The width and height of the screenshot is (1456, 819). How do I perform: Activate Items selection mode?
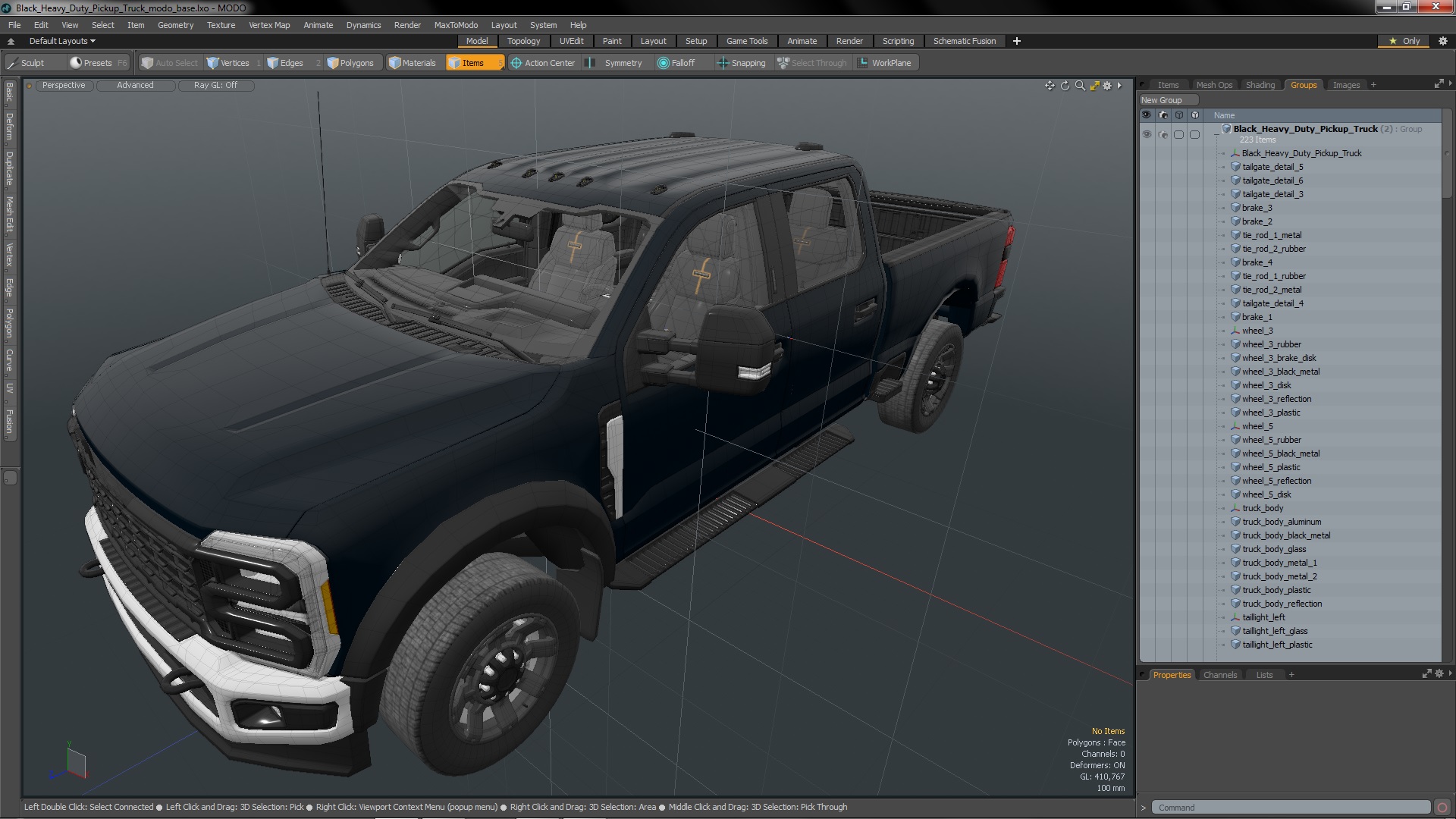[474, 63]
